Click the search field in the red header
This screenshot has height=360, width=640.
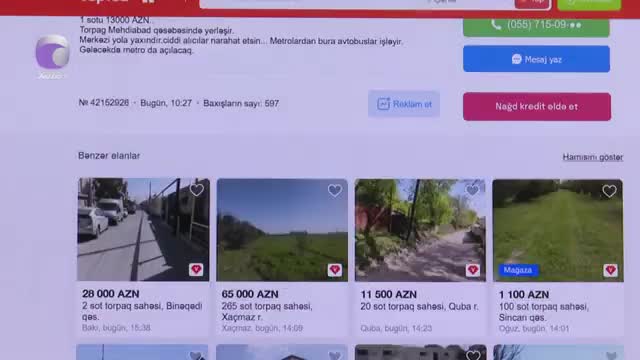point(355,3)
